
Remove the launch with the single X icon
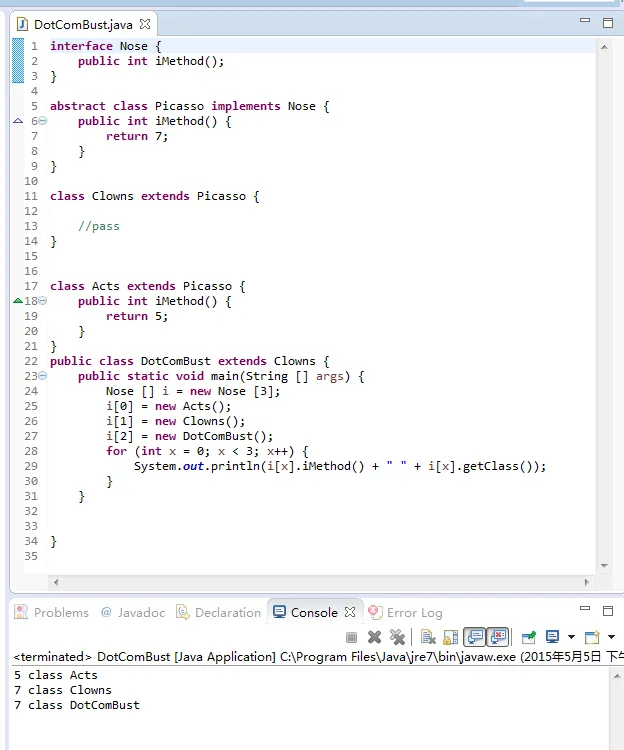374,637
